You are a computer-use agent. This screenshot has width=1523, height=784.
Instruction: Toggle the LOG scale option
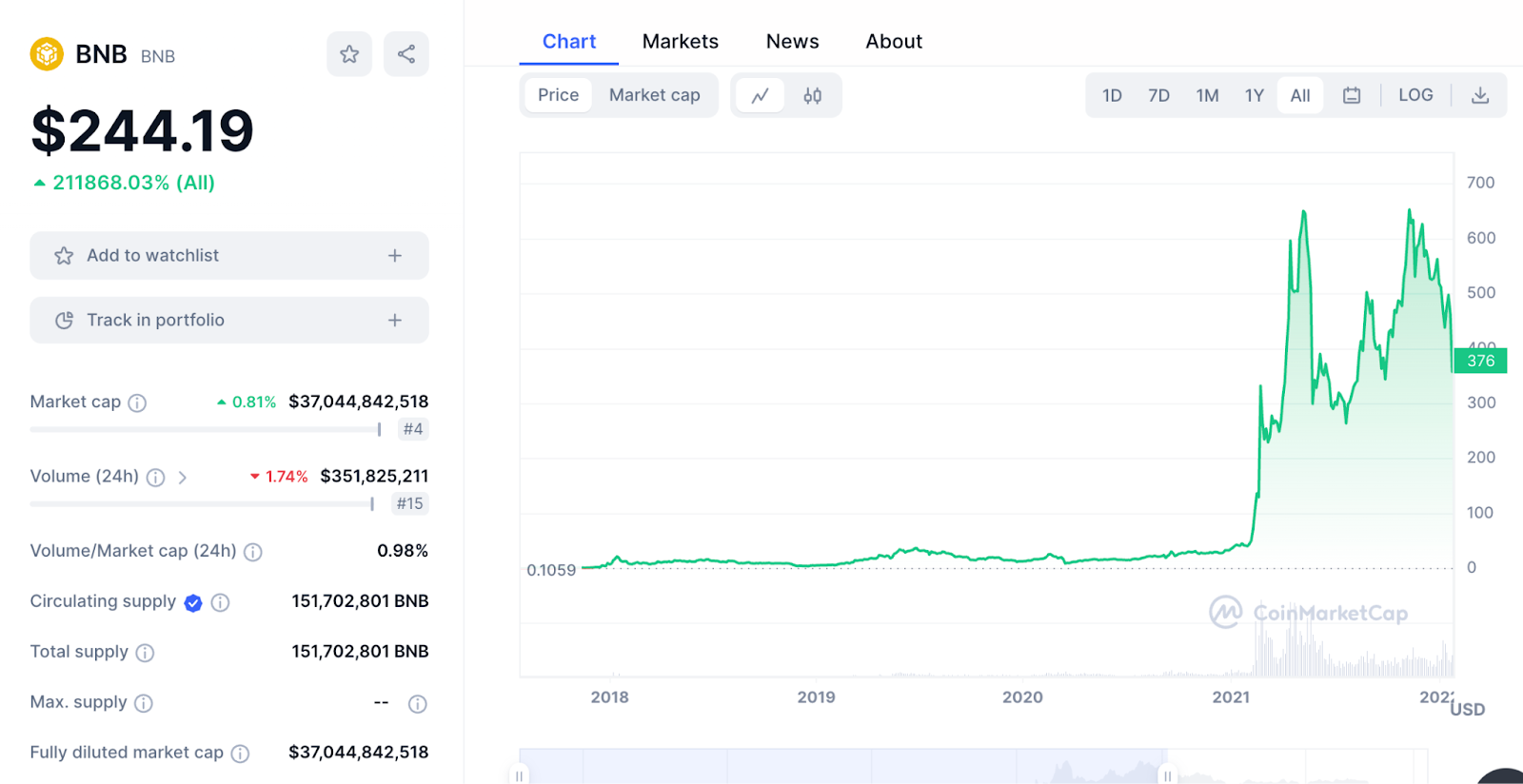pos(1415,95)
